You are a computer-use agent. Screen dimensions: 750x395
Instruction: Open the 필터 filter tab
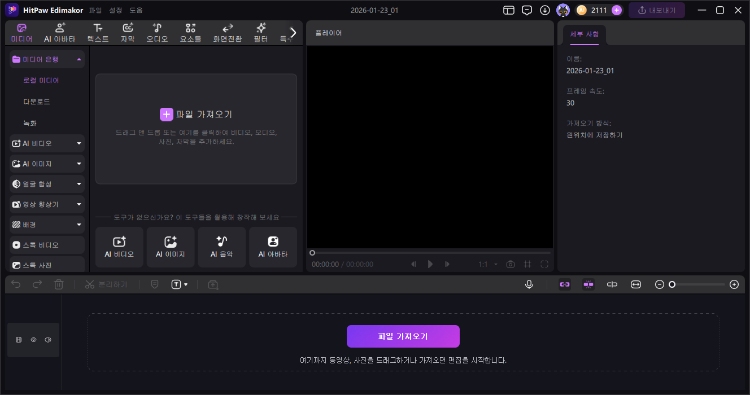(261, 33)
